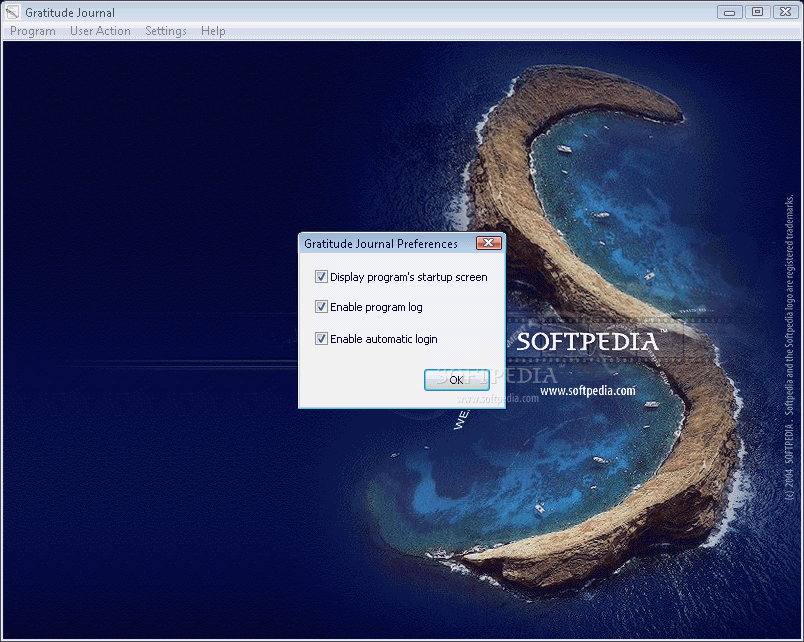Minimize the Gratitude Journal window
804x642 pixels.
click(730, 12)
